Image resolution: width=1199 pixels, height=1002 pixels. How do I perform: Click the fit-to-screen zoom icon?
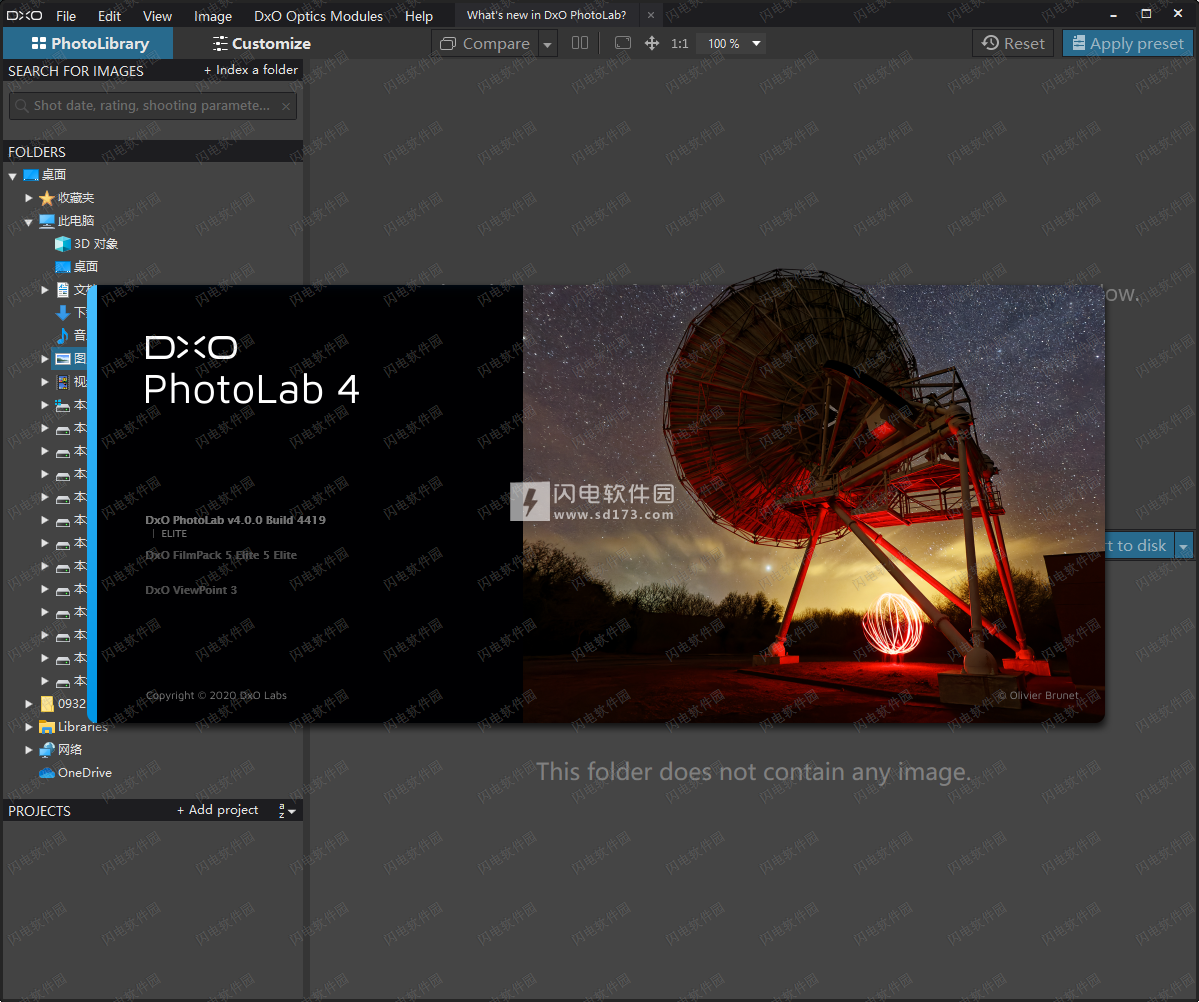point(623,43)
